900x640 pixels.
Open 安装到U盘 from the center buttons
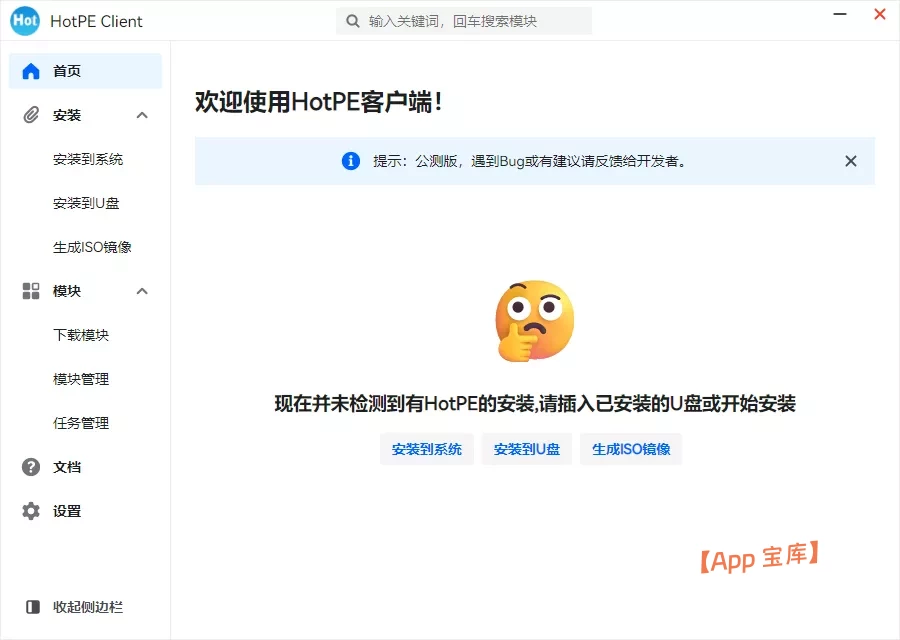(526, 449)
